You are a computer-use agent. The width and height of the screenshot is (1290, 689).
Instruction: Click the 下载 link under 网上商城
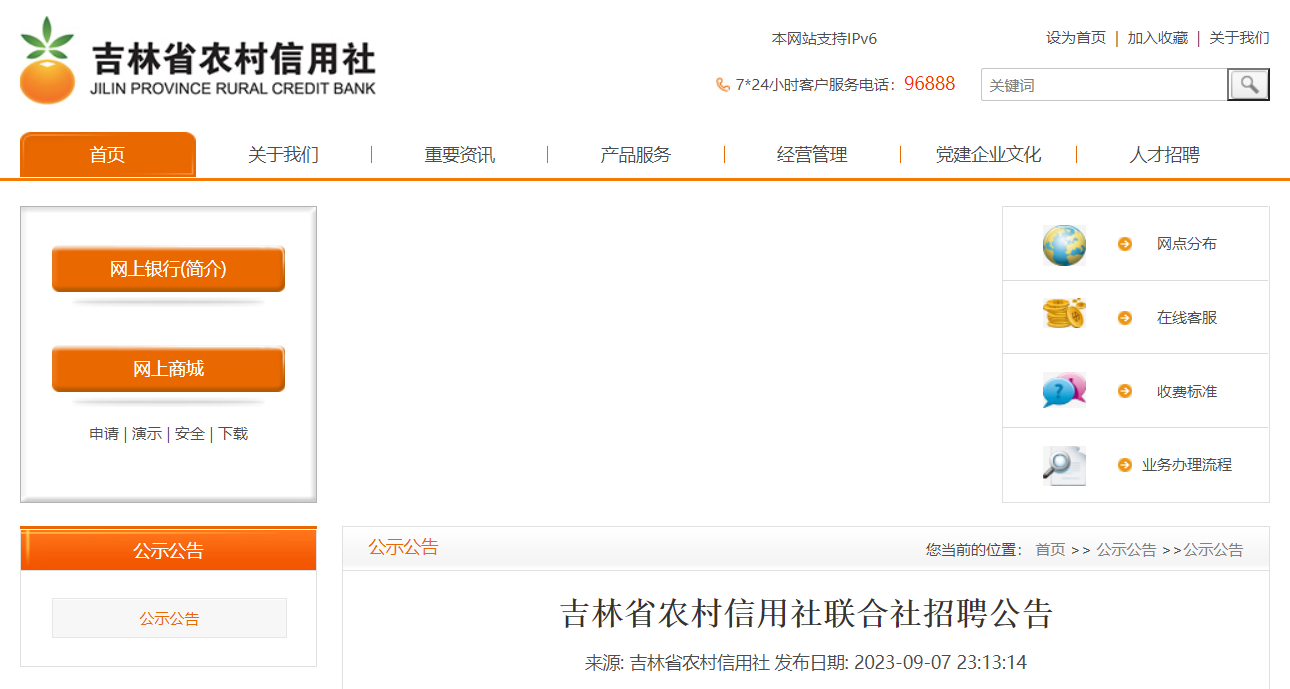click(x=233, y=434)
